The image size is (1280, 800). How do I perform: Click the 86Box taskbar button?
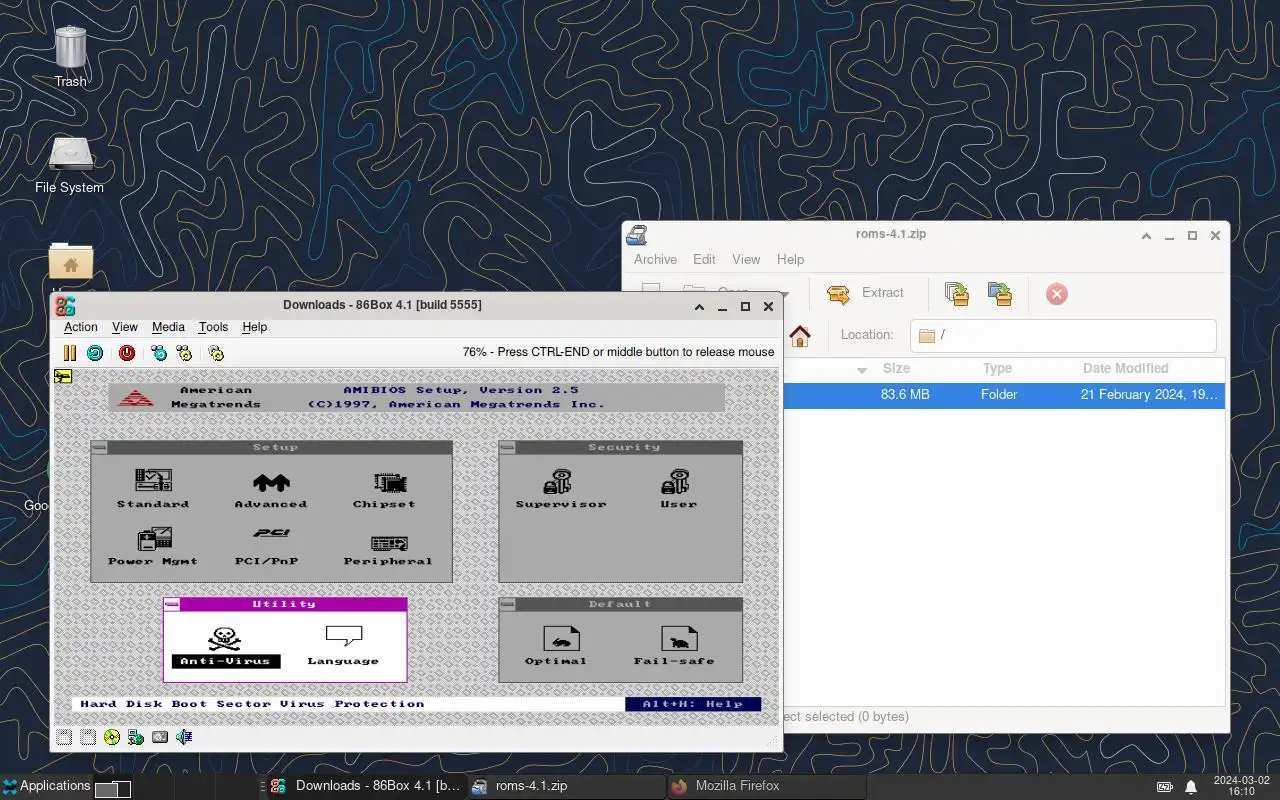(x=366, y=786)
